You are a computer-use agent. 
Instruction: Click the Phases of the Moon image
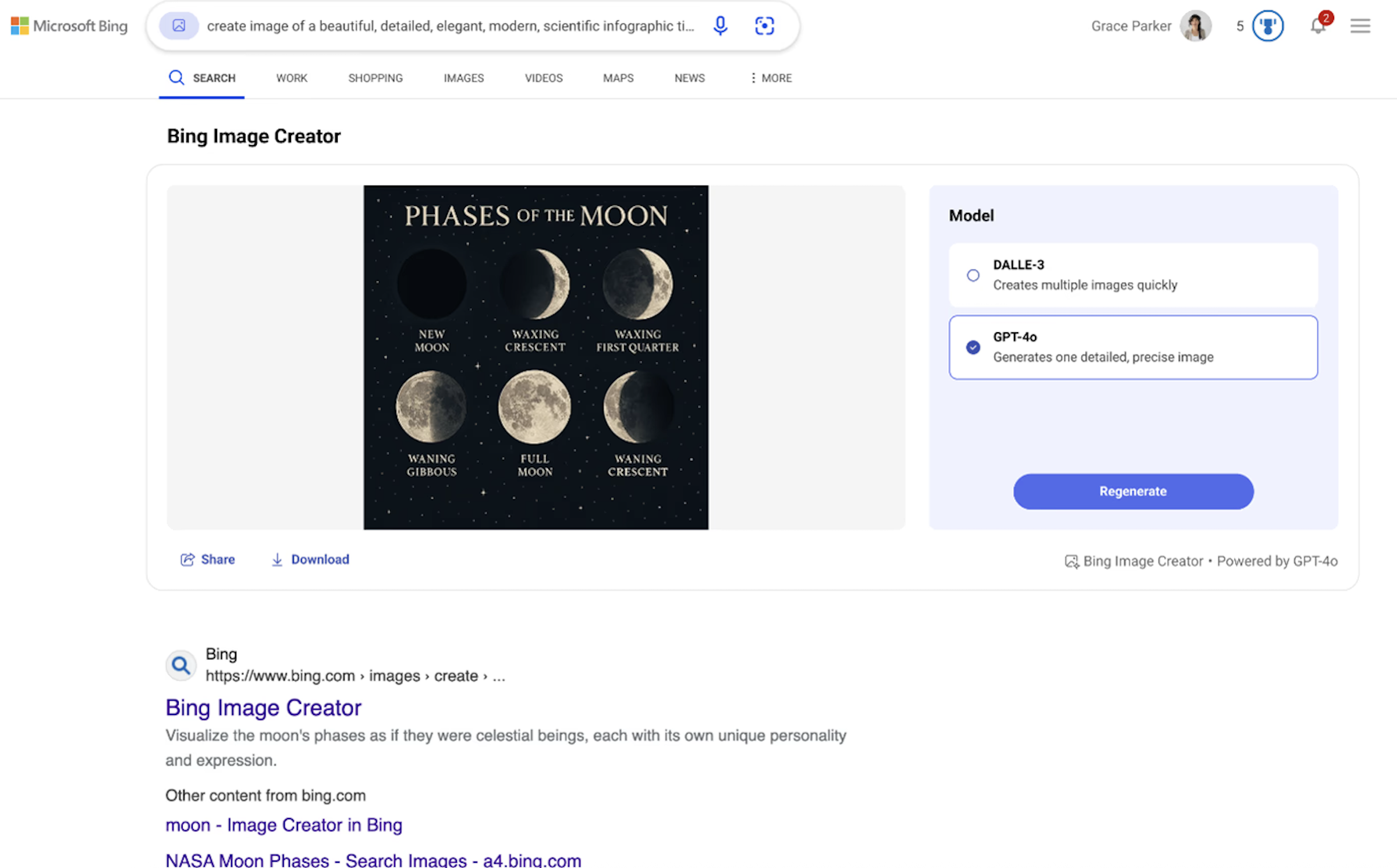[536, 357]
